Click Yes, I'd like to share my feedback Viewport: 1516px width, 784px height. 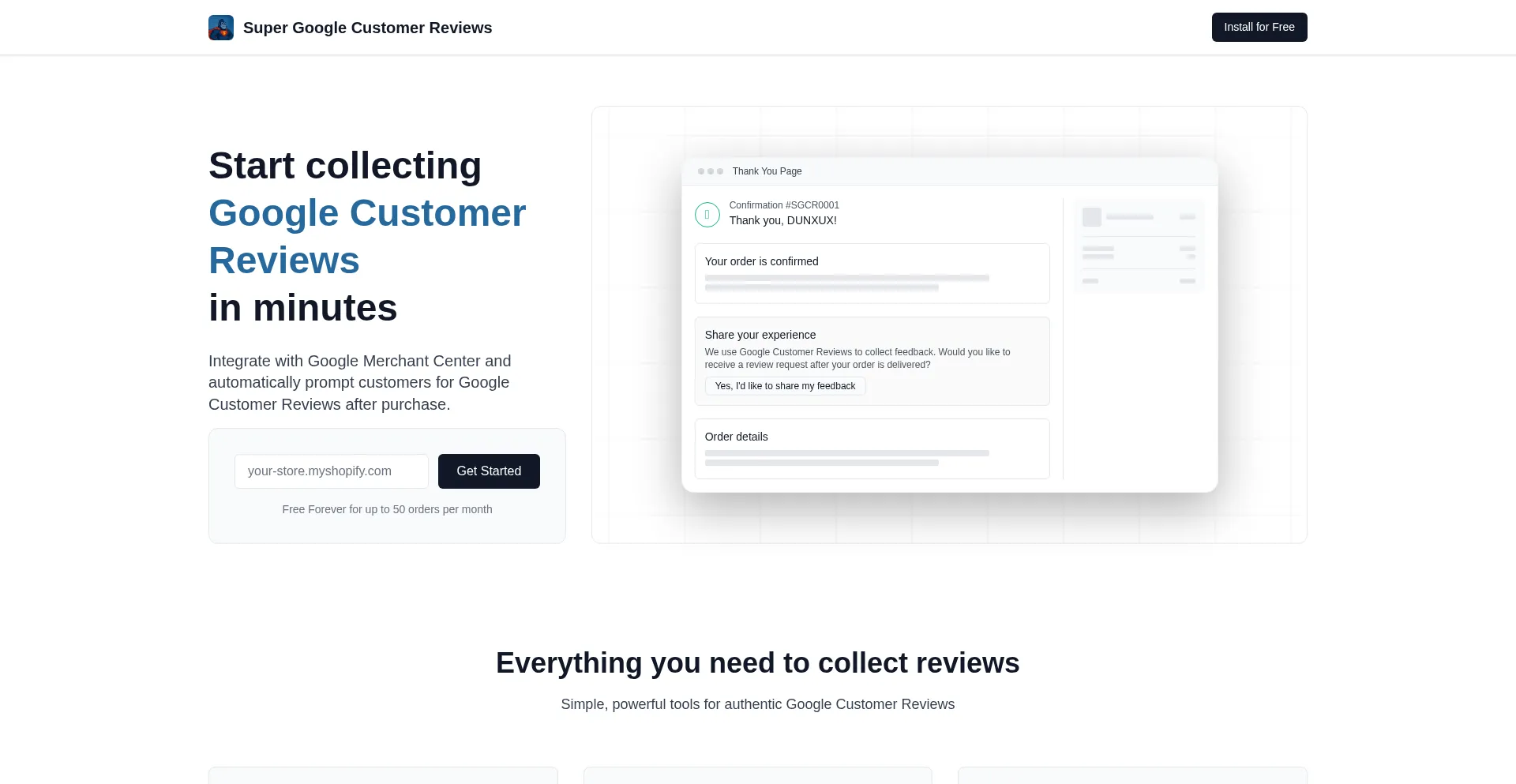click(x=785, y=386)
